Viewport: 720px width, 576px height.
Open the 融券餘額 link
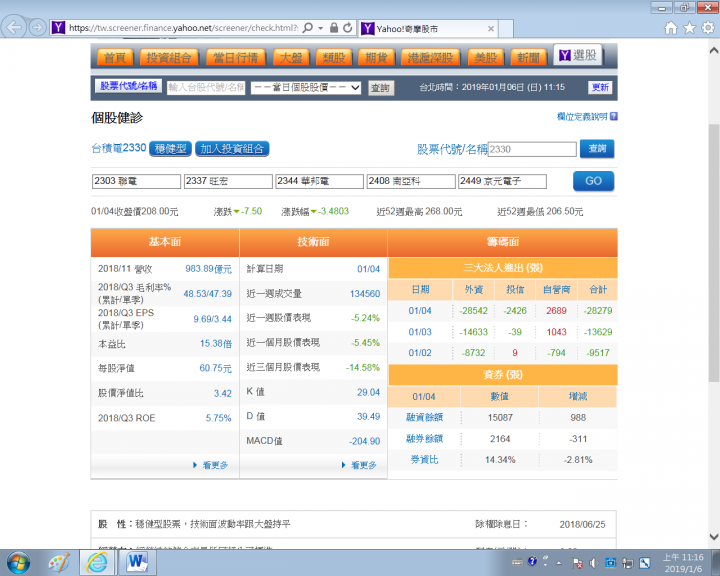[424, 438]
